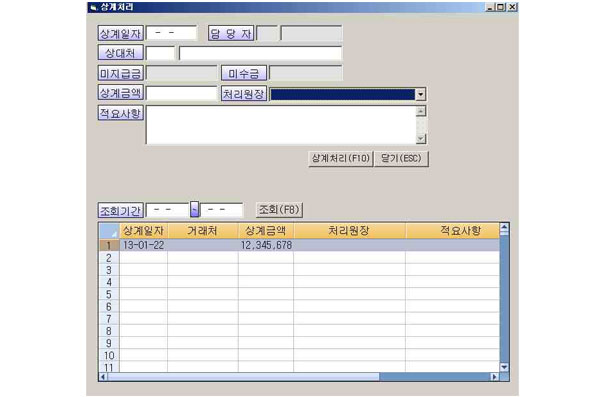Click the 상대처 lookup button
Viewport: 600px width, 397px height.
point(121,53)
